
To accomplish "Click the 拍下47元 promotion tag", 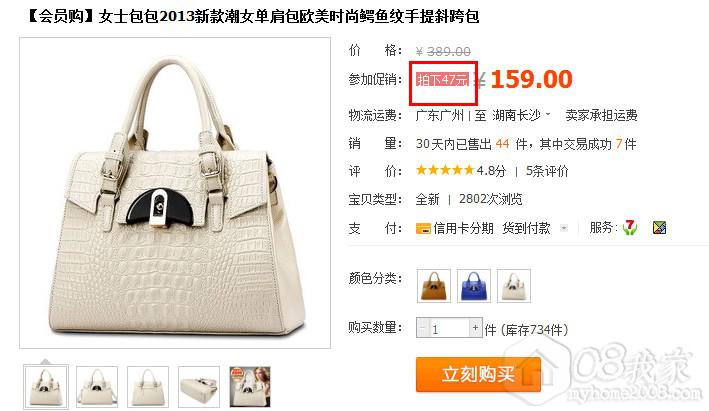I will [443, 80].
